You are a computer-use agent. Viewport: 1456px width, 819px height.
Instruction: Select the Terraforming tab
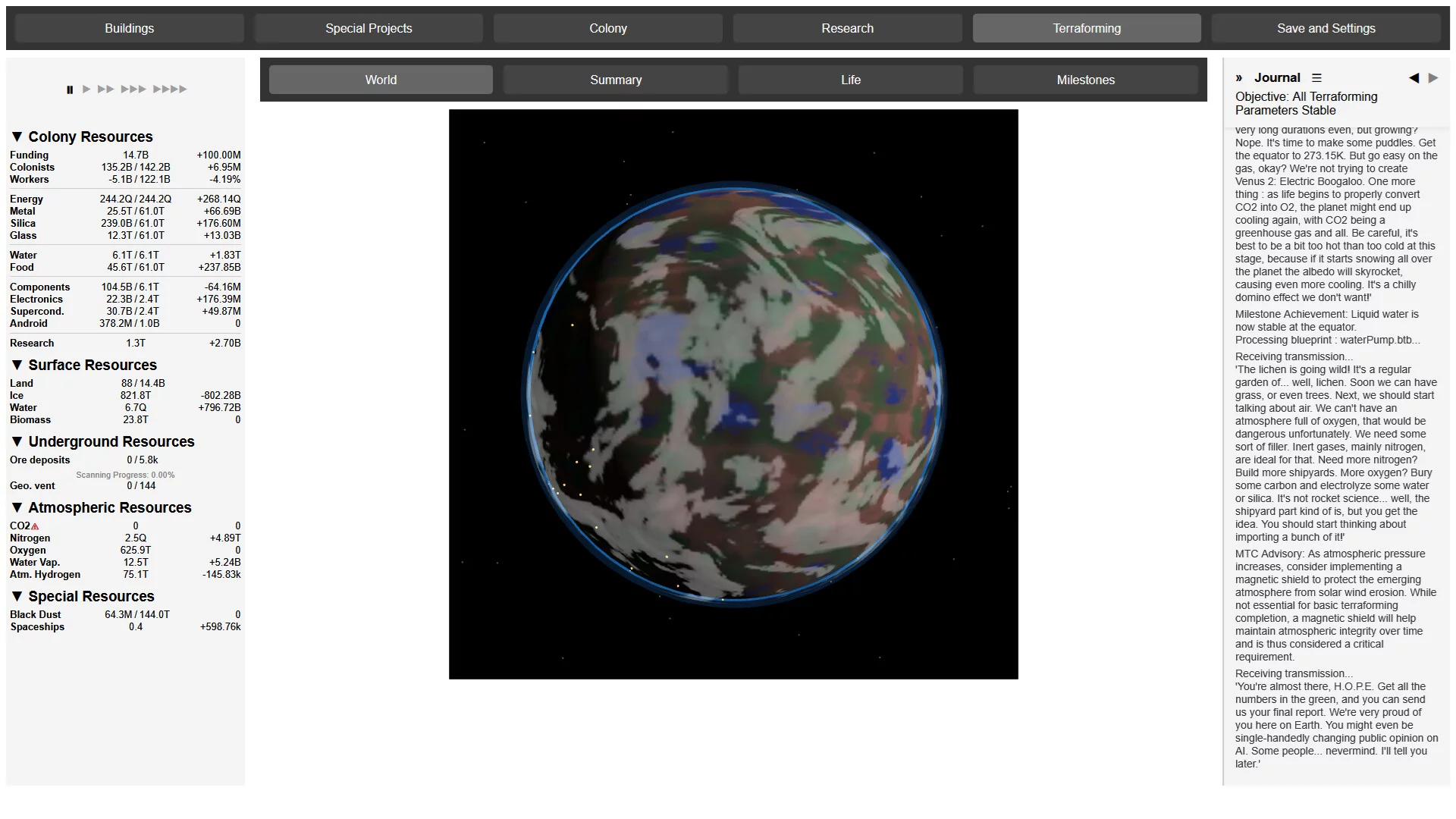(x=1087, y=28)
